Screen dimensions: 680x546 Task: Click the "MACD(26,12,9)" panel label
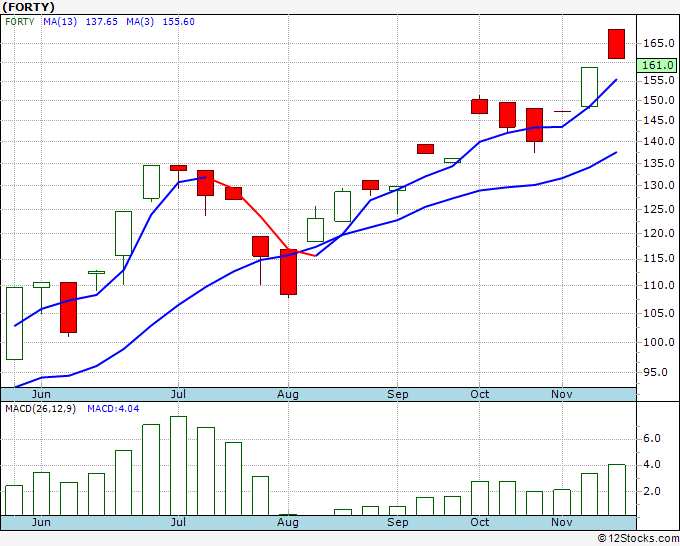40,409
